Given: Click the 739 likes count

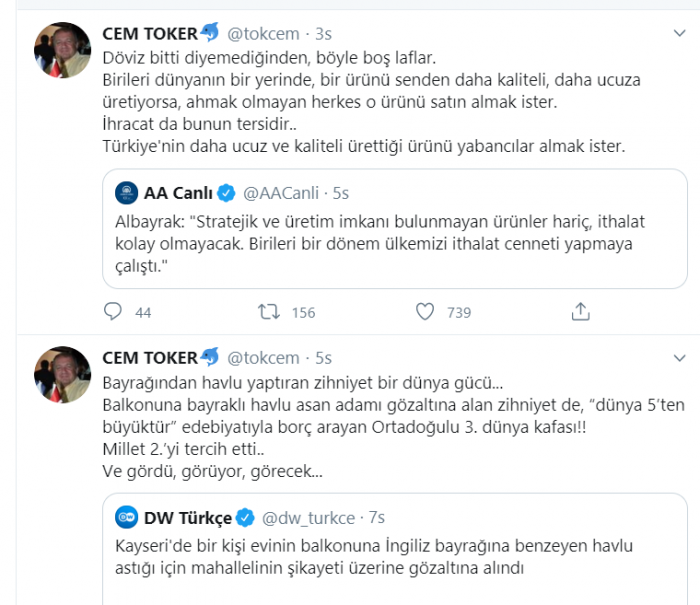Looking at the screenshot, I should coord(459,313).
